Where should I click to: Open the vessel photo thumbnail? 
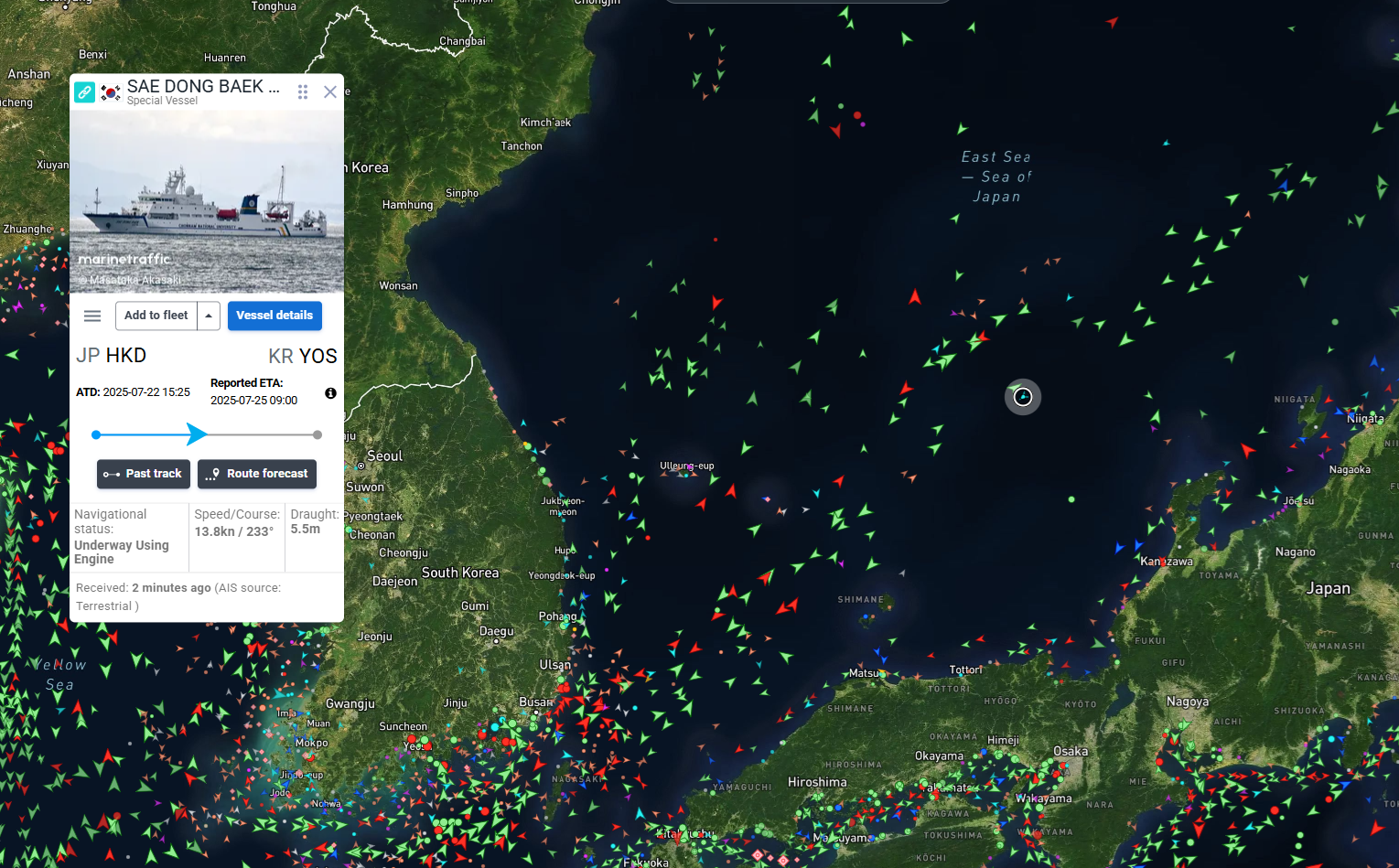tap(207, 201)
